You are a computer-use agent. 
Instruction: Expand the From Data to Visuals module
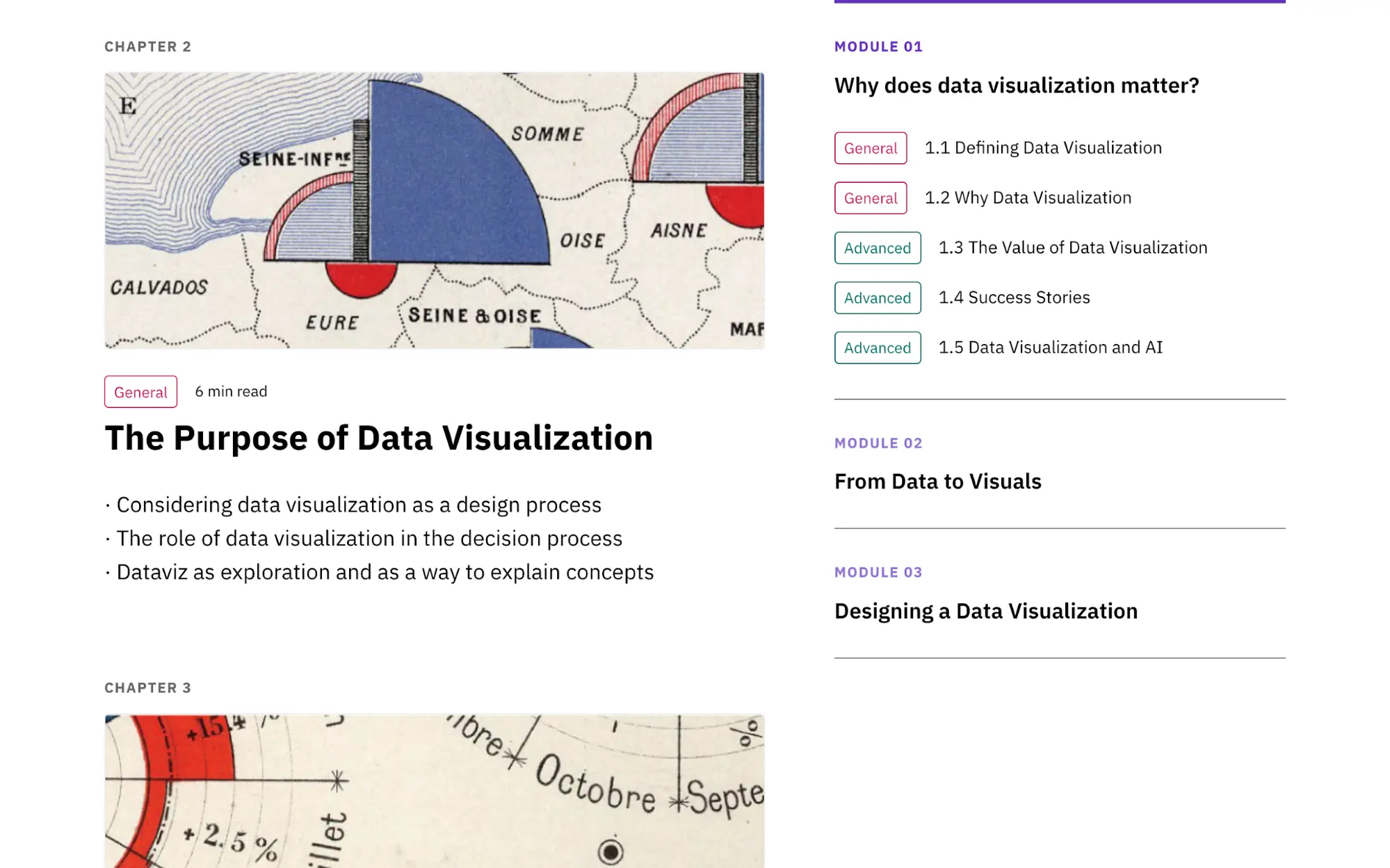click(937, 482)
